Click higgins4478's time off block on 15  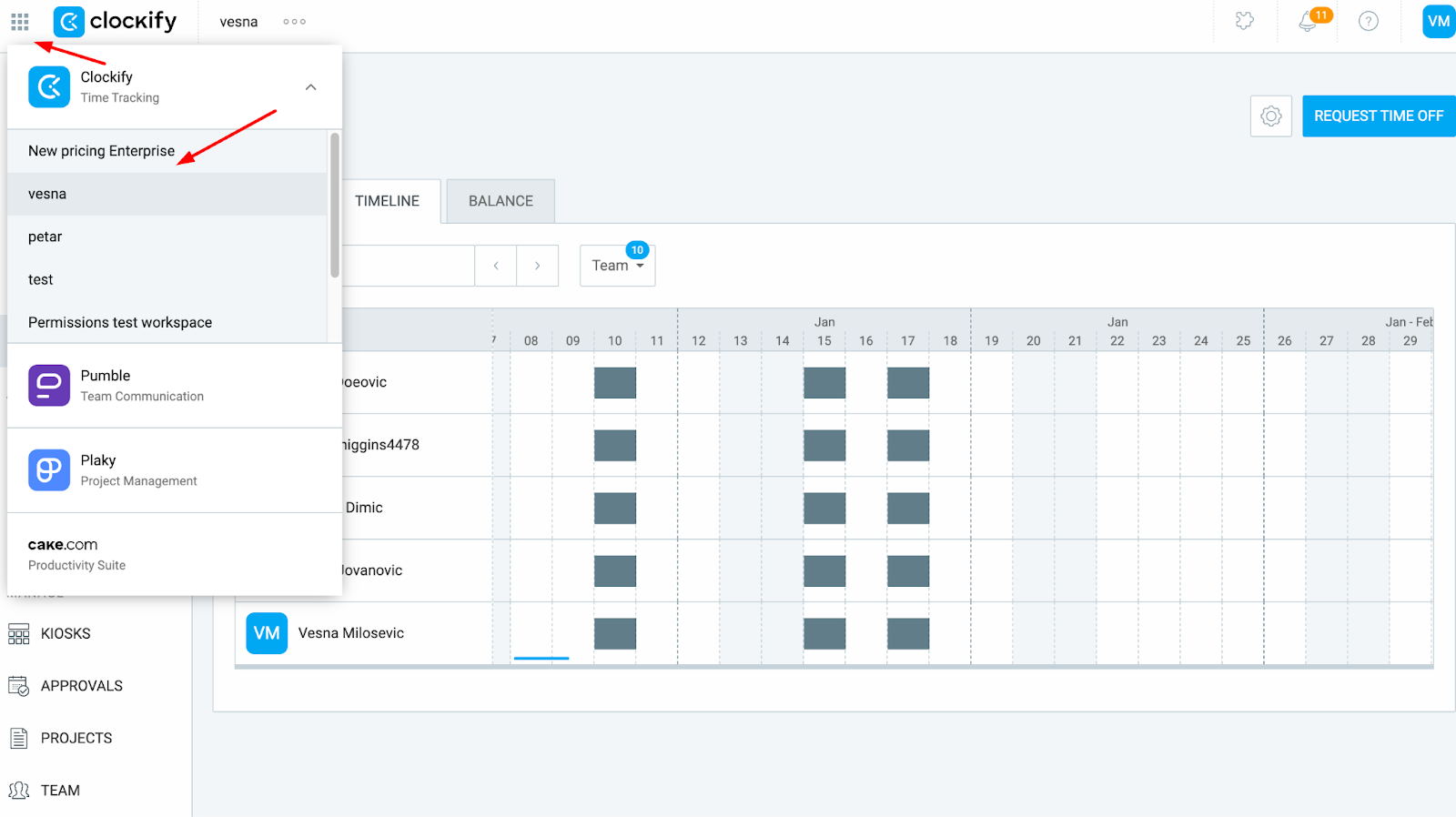point(824,445)
